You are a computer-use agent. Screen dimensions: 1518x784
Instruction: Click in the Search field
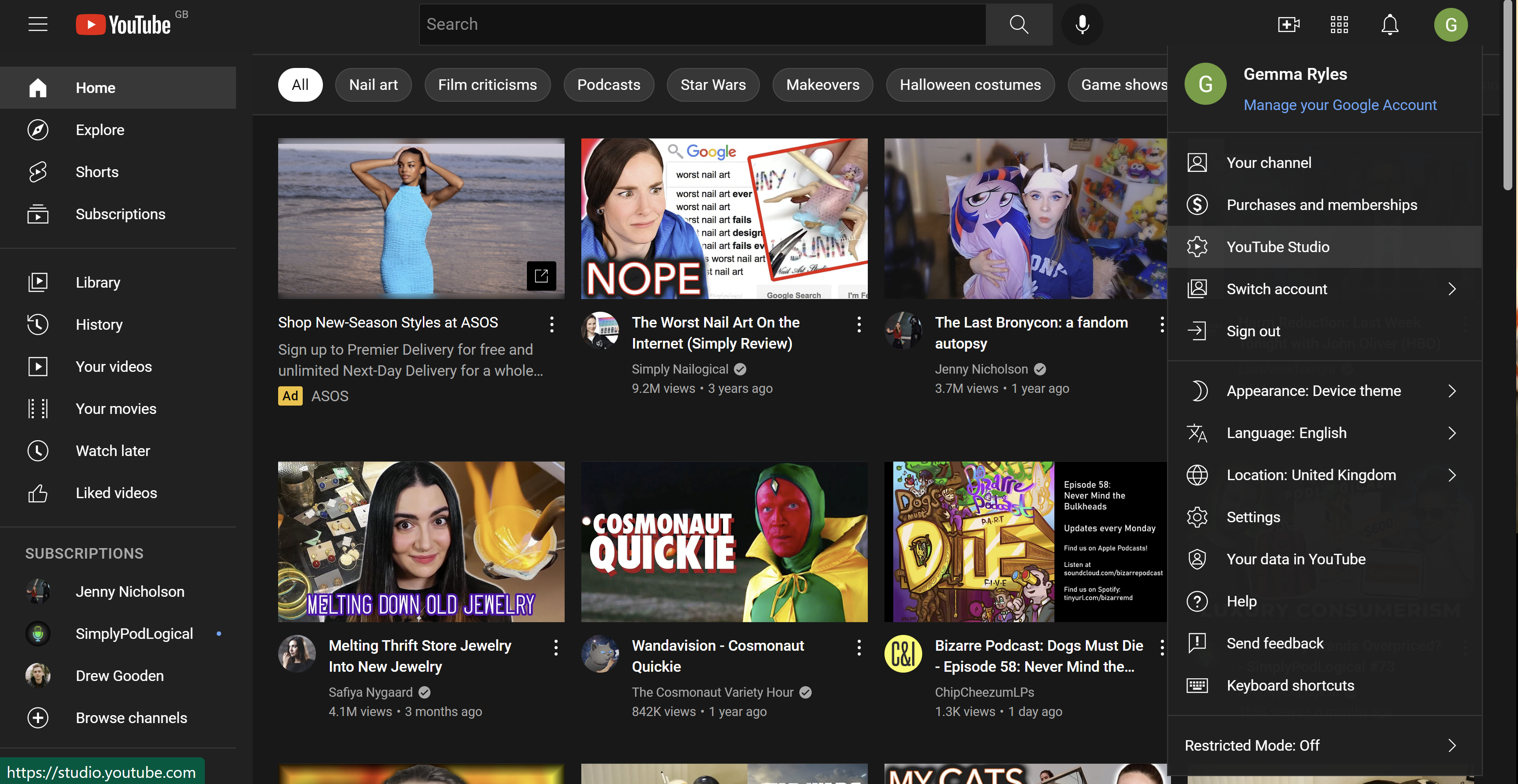(702, 24)
